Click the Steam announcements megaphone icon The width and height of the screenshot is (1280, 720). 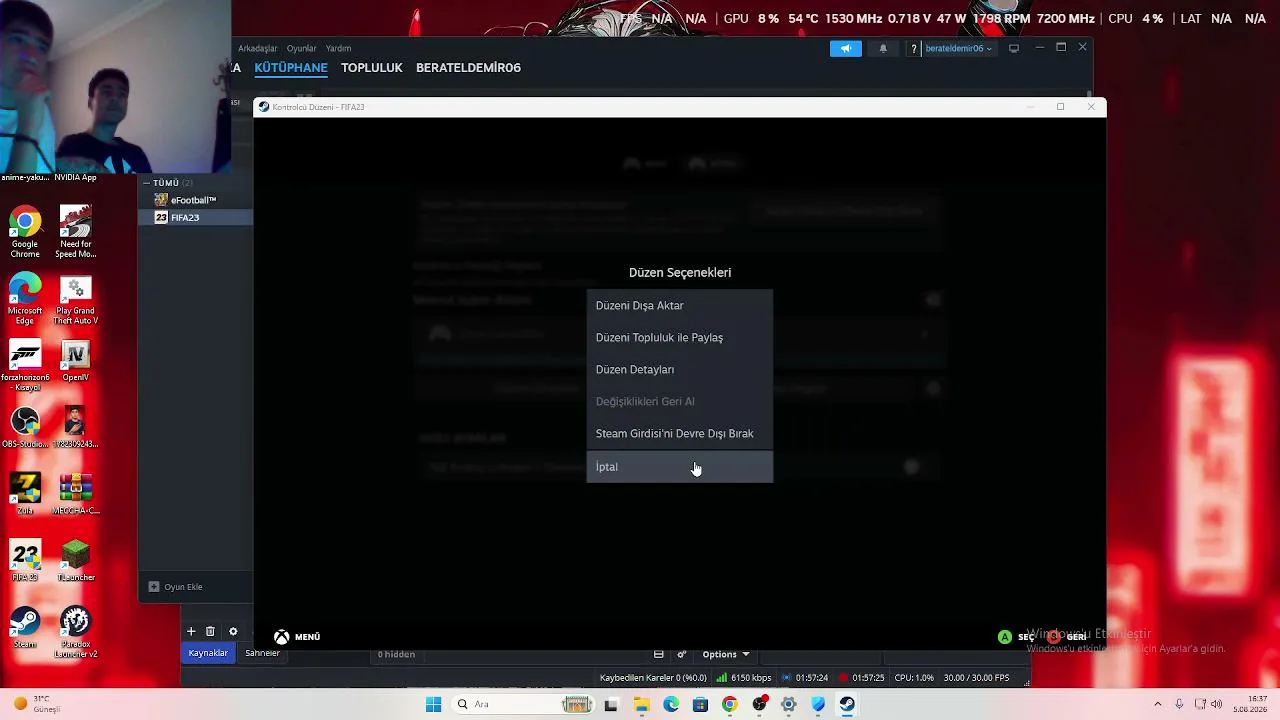coord(845,48)
